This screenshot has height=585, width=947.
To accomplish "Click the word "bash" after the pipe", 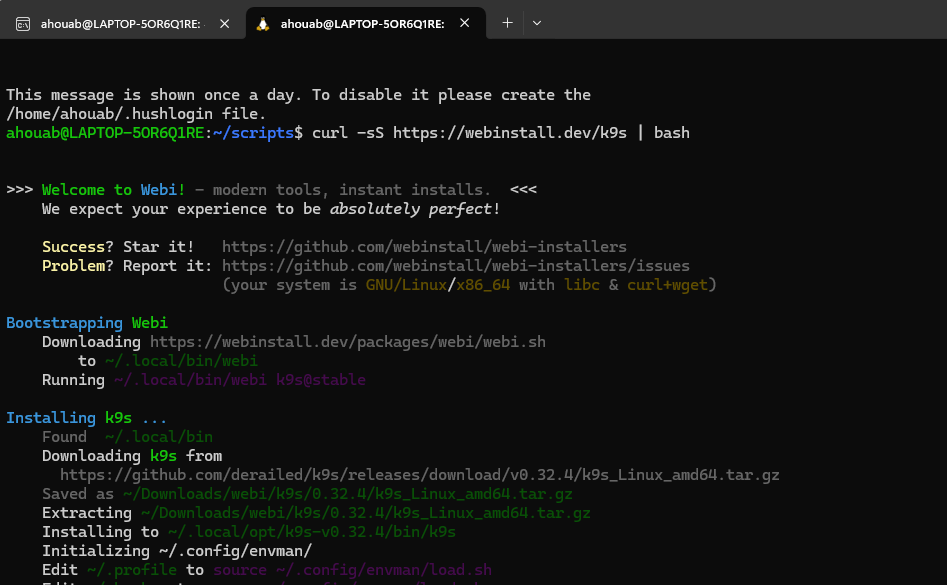I will pos(672,133).
